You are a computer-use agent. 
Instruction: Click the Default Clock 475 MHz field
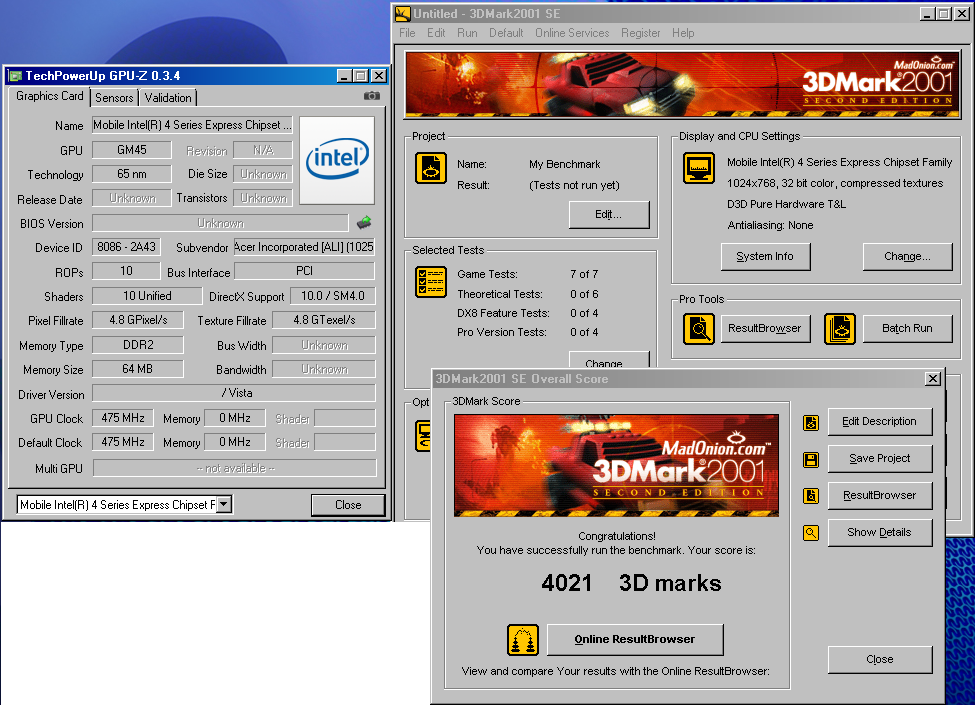(x=122, y=442)
